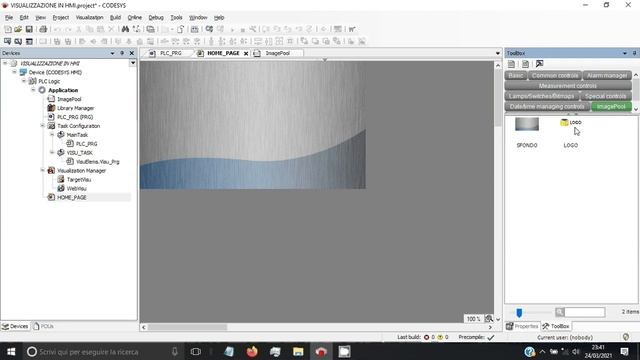Select the Common controls toolbox category
The width and height of the screenshot is (640, 360).
pos(555,76)
